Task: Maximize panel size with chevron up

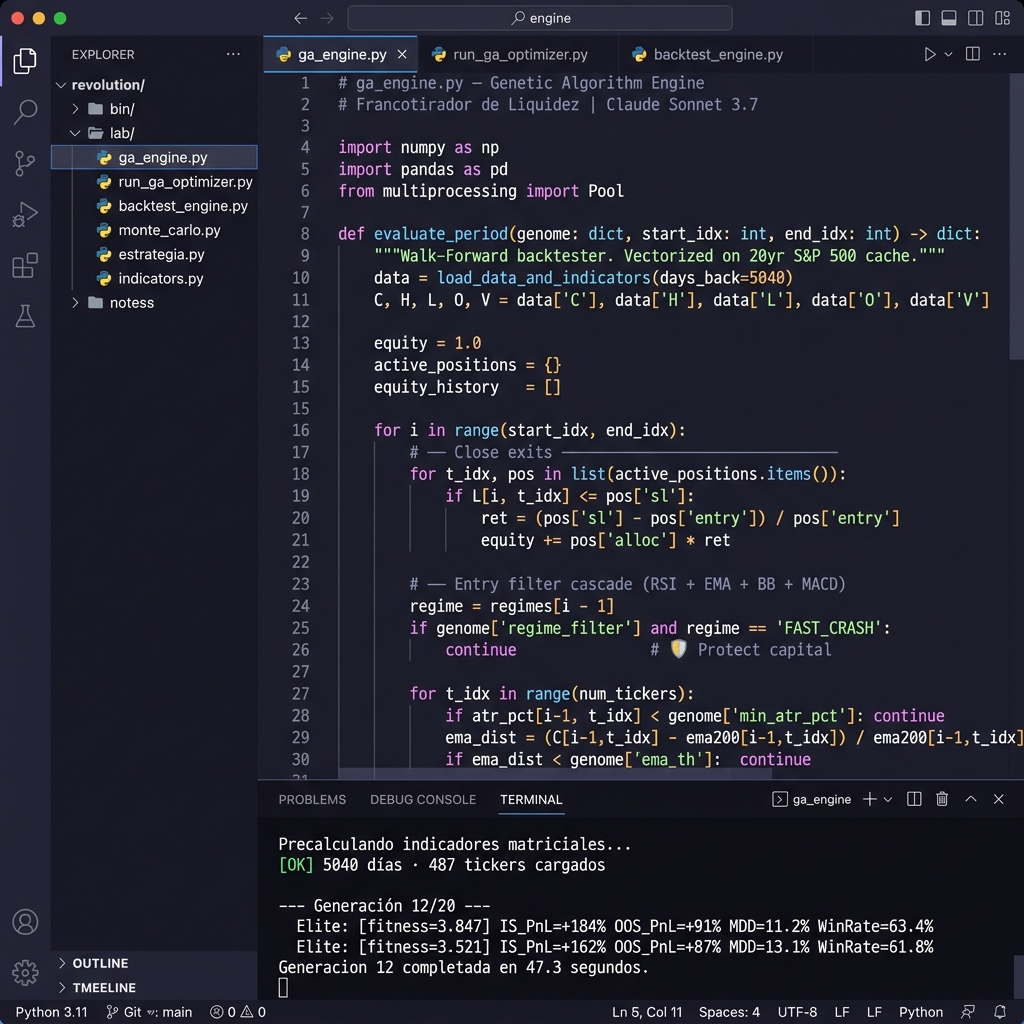Action: tap(971, 799)
